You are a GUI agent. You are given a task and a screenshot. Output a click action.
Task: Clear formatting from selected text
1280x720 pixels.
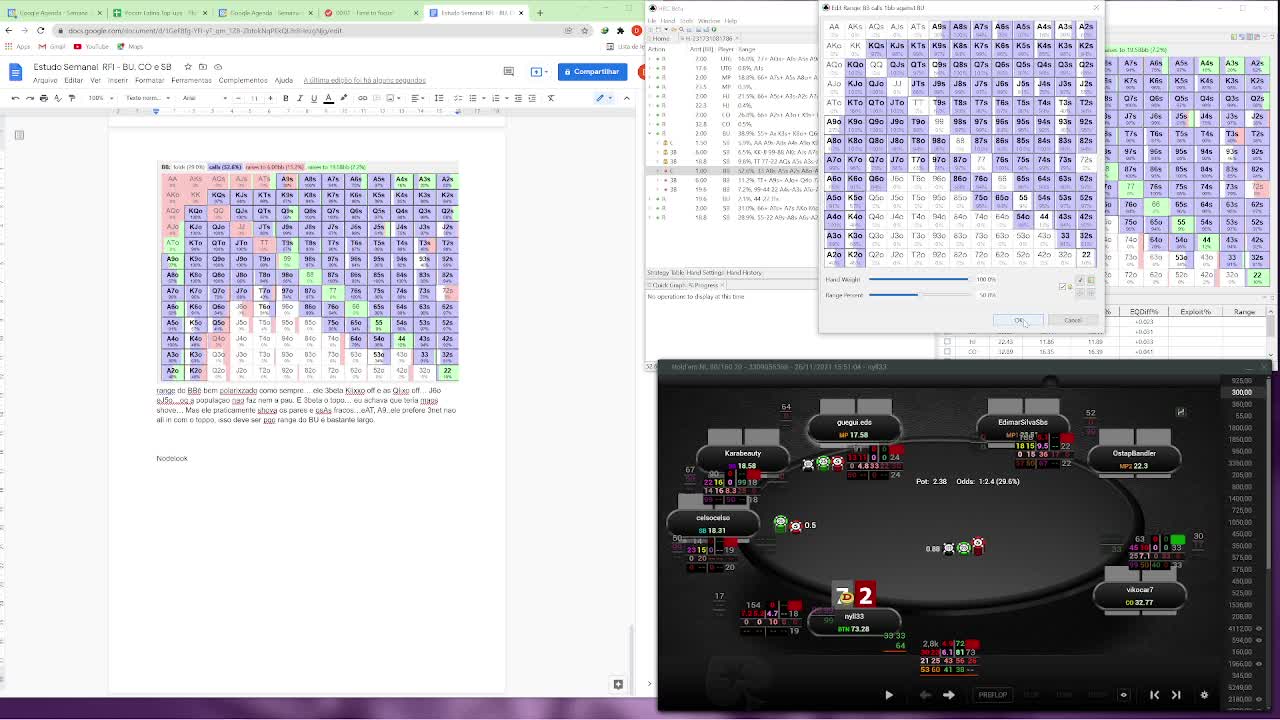pos(551,98)
